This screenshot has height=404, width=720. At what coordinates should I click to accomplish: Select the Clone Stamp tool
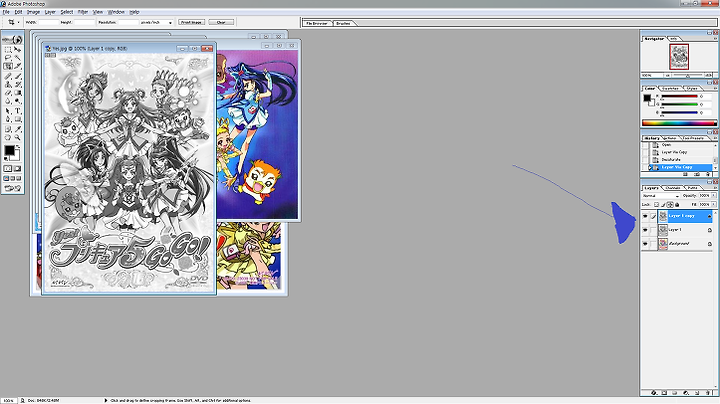point(7,84)
